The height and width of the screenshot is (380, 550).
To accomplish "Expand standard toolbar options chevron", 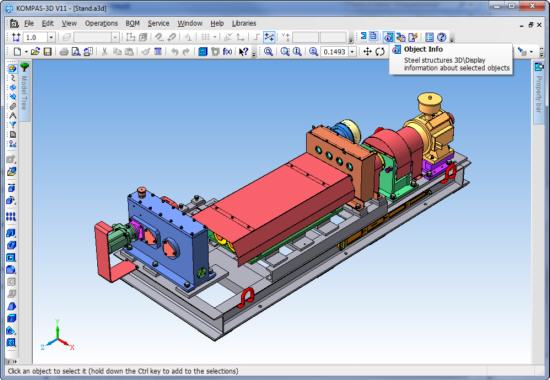I will 254,53.
